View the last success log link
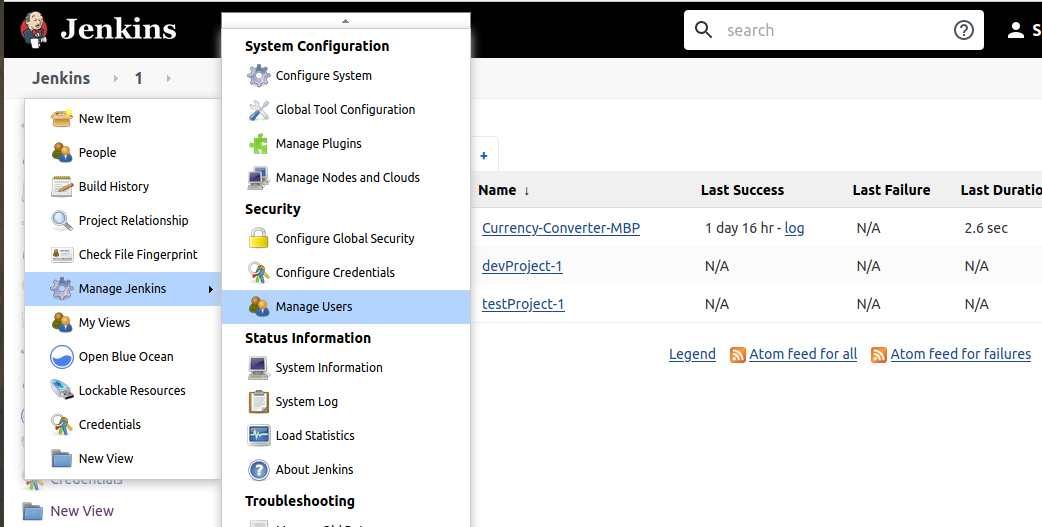This screenshot has width=1042, height=527. (x=794, y=228)
